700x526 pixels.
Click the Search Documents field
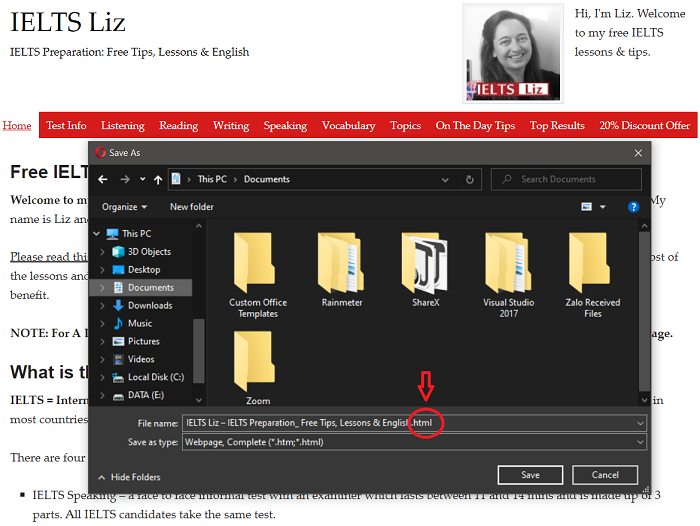click(566, 180)
